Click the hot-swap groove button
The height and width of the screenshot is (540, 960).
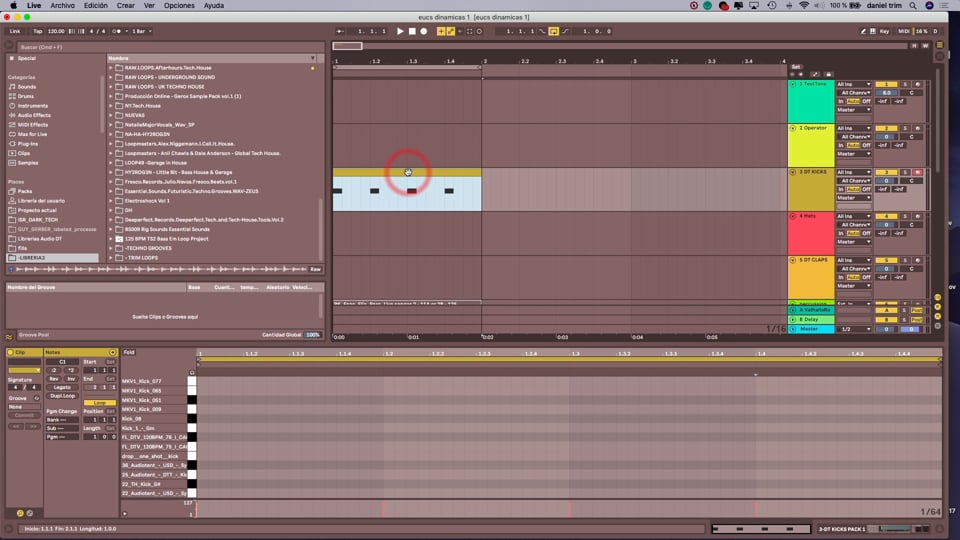(36, 398)
